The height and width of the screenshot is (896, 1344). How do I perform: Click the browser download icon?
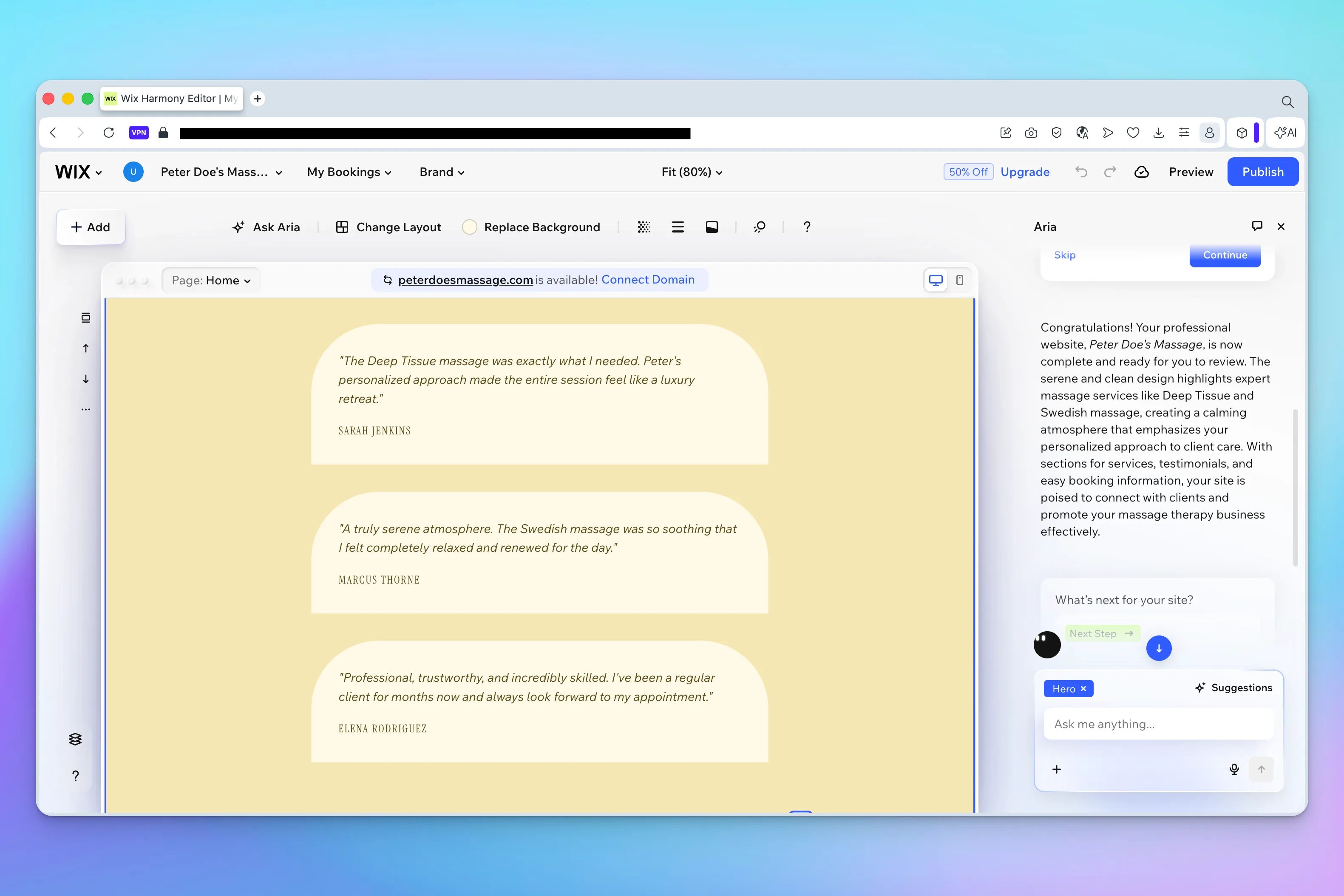click(1158, 133)
